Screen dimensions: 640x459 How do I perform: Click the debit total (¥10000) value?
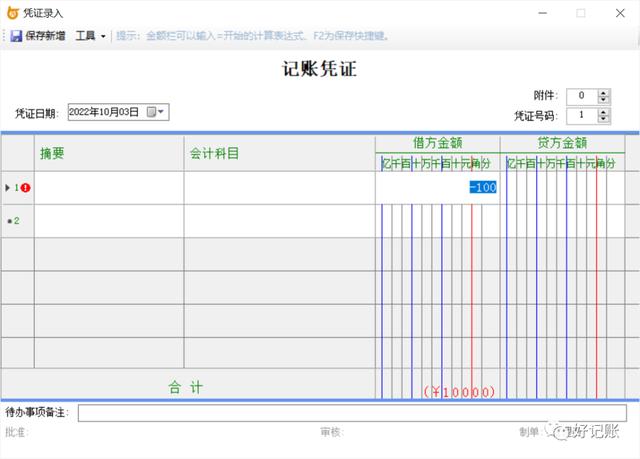pyautogui.click(x=459, y=392)
